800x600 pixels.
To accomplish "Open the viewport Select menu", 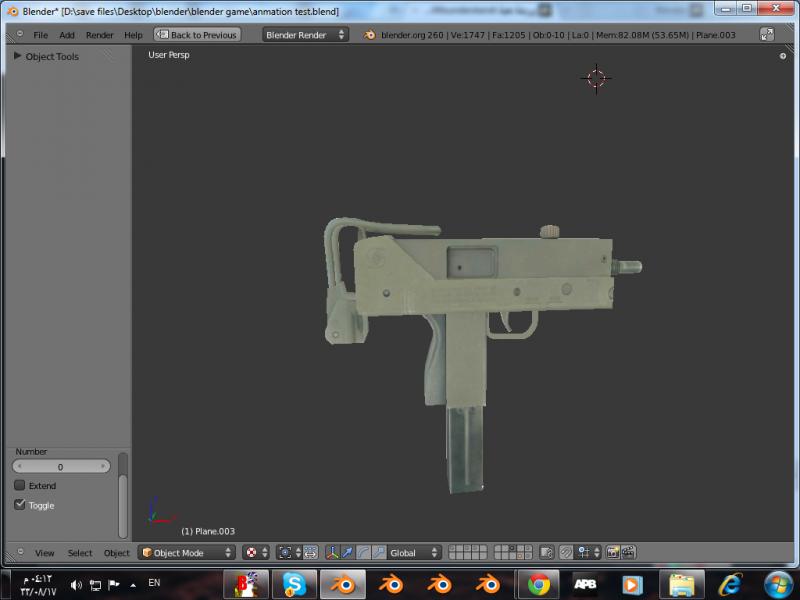I will point(80,553).
